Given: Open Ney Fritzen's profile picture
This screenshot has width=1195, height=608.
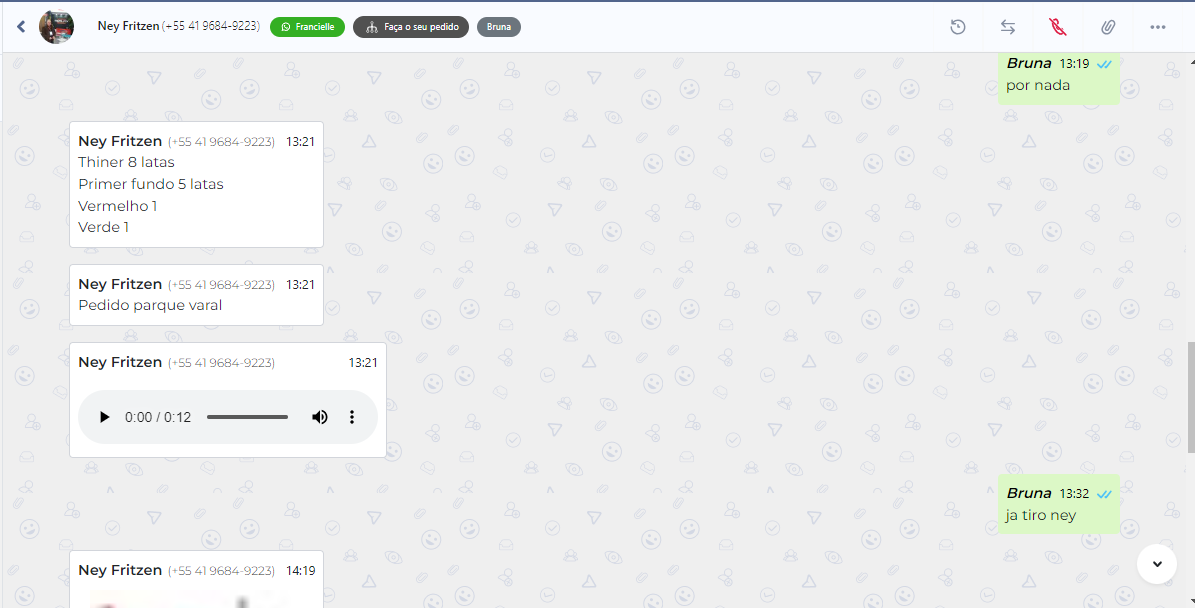Looking at the screenshot, I should click(56, 27).
